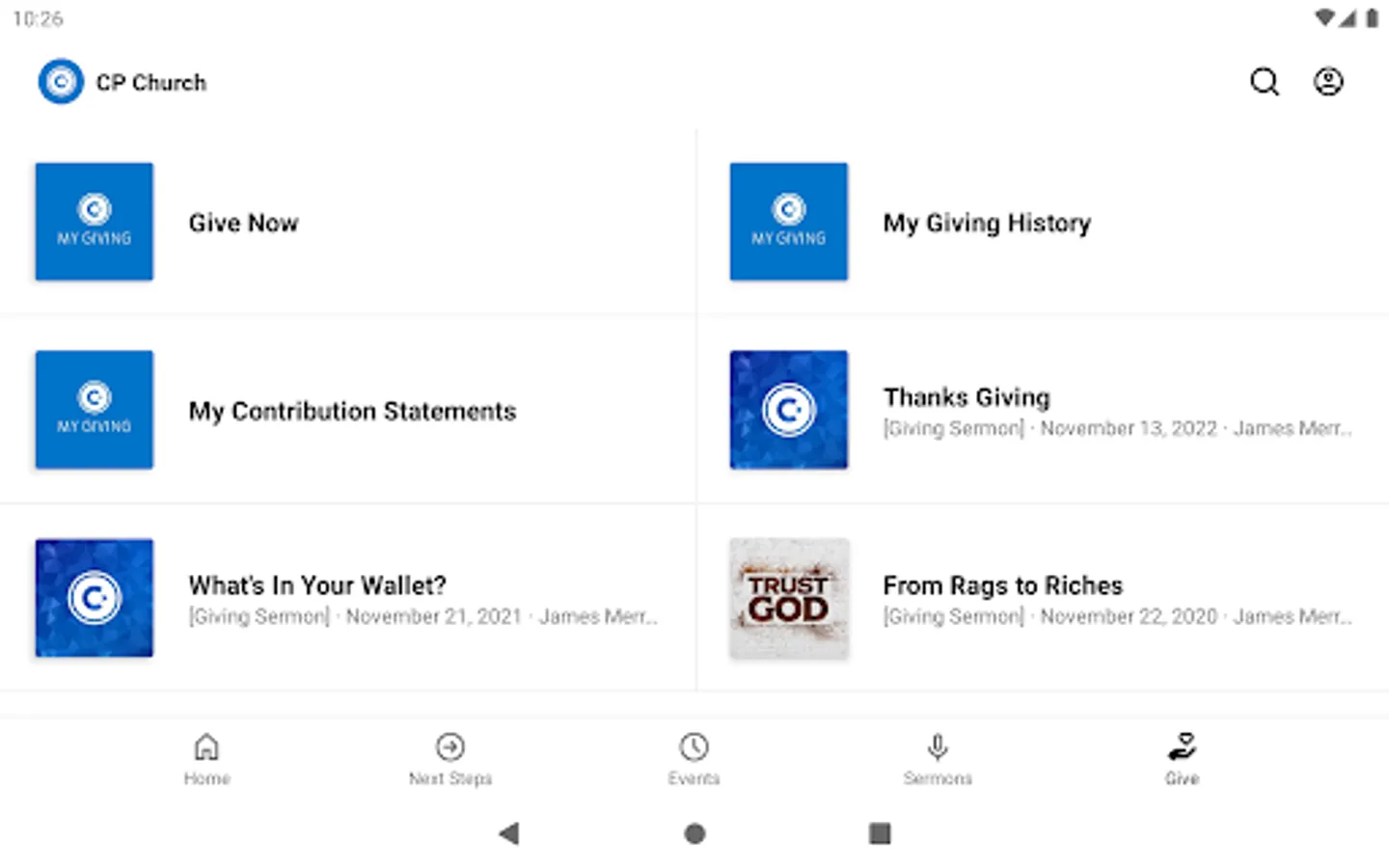Open the account profile icon

1328,82
